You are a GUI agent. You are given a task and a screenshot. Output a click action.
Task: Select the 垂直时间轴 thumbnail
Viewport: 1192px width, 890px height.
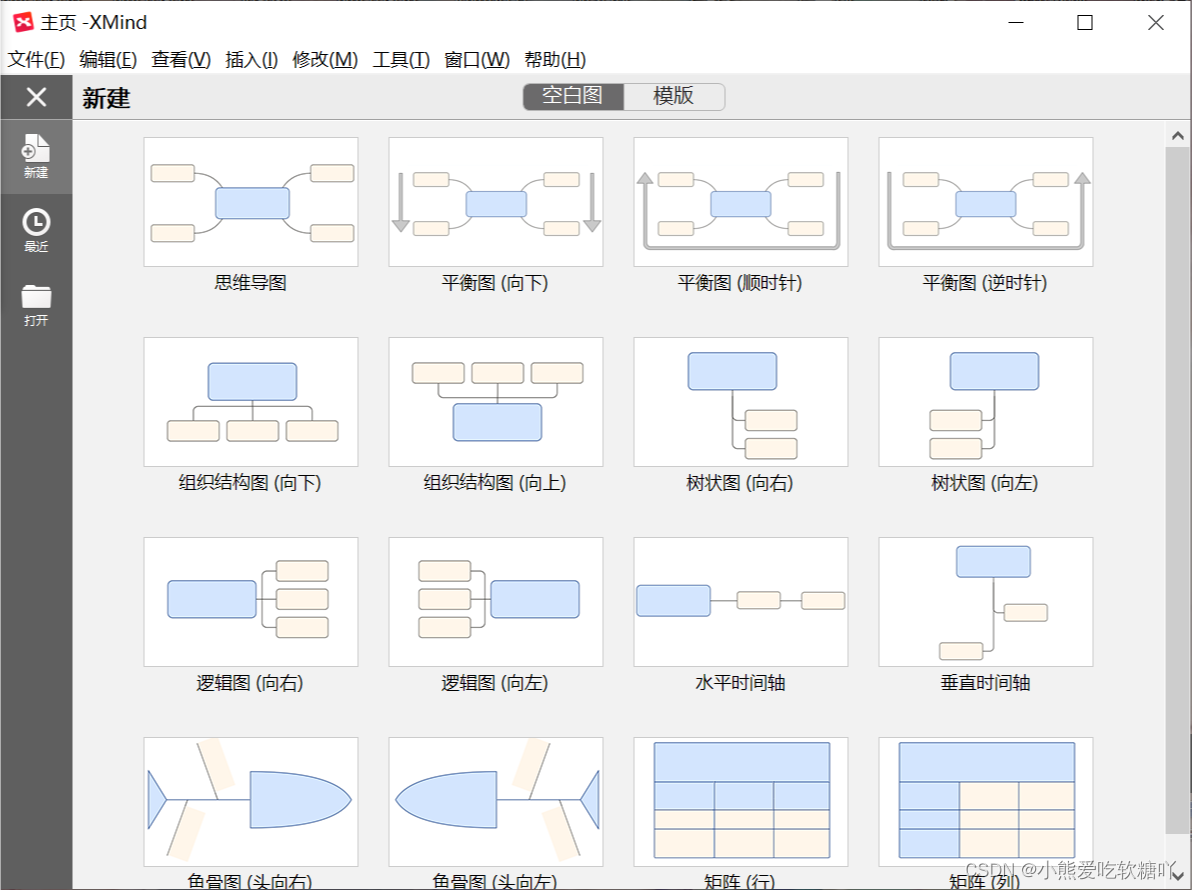tap(985, 602)
